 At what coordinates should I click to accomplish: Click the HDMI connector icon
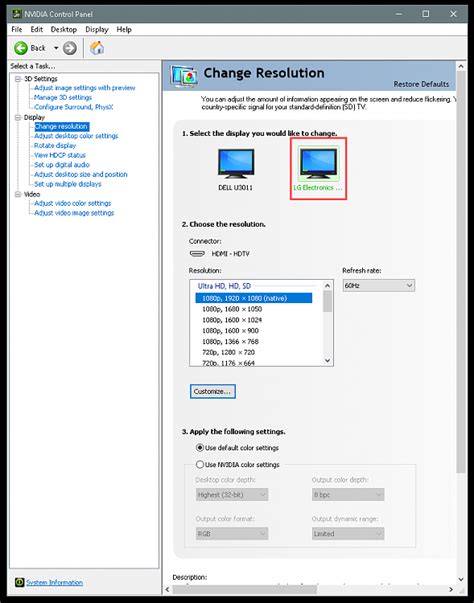[x=197, y=254]
